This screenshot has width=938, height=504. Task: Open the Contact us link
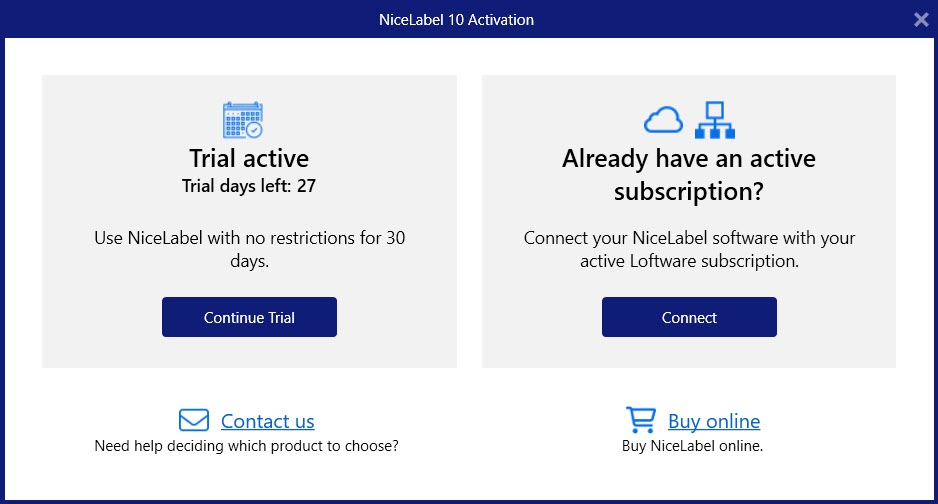click(267, 421)
